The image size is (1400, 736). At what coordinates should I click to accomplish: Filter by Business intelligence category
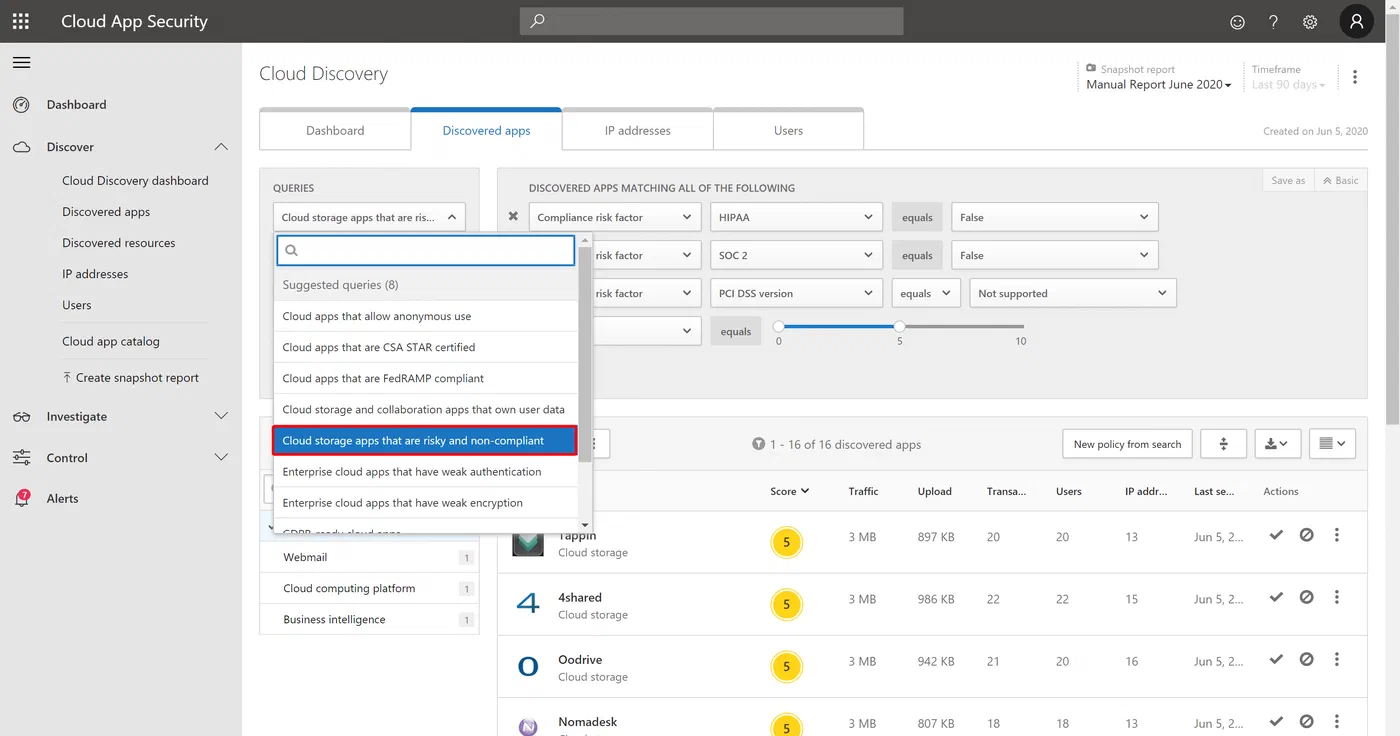[369, 620]
